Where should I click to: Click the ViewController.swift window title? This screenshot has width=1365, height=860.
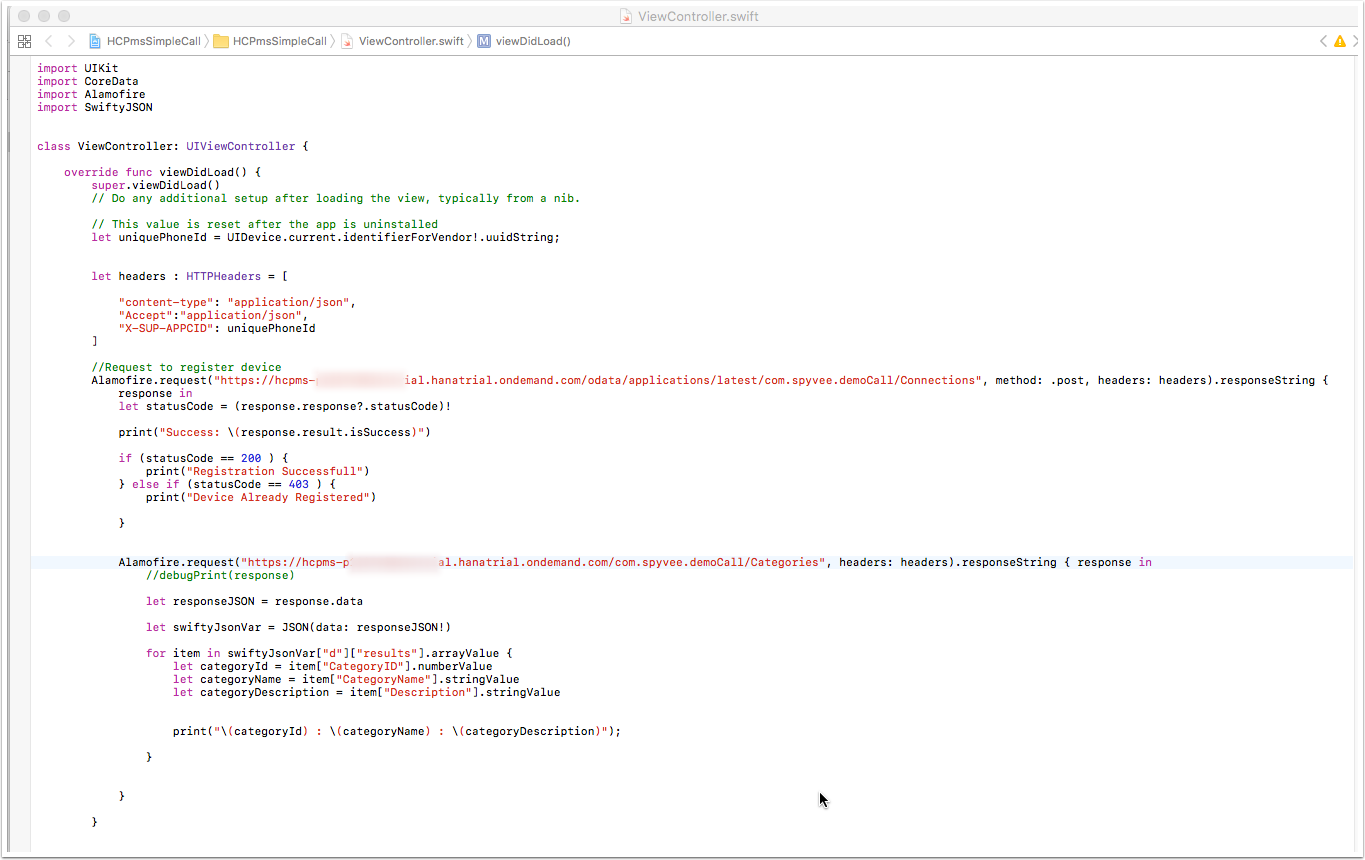(698, 16)
